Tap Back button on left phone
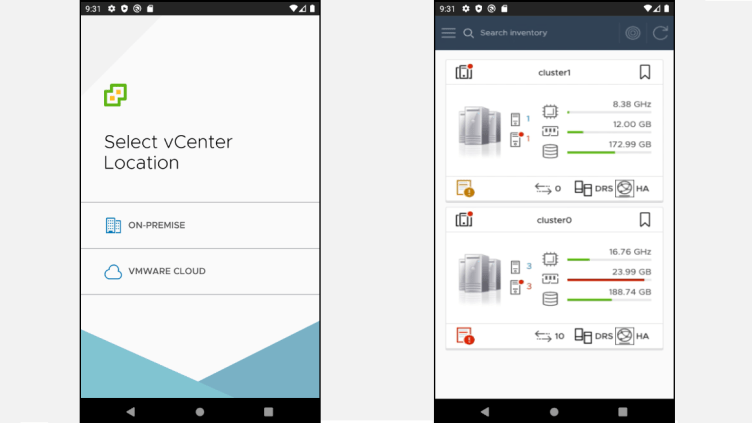This screenshot has width=752, height=423. (130, 411)
